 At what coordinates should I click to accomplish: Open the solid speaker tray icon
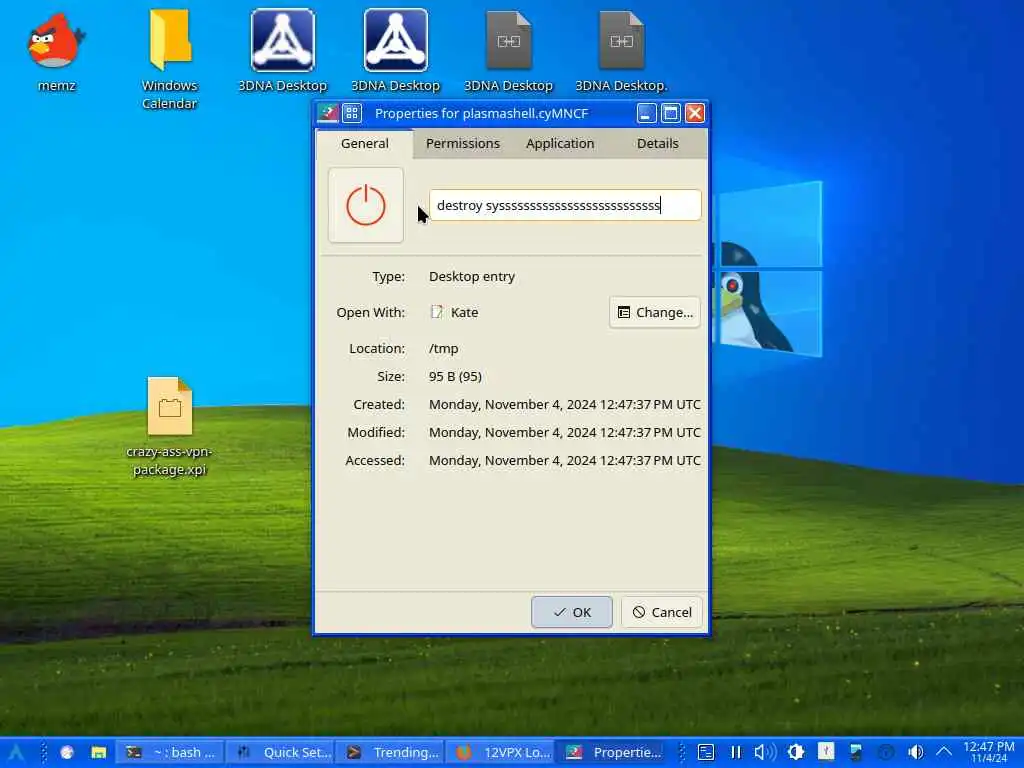[x=916, y=752]
